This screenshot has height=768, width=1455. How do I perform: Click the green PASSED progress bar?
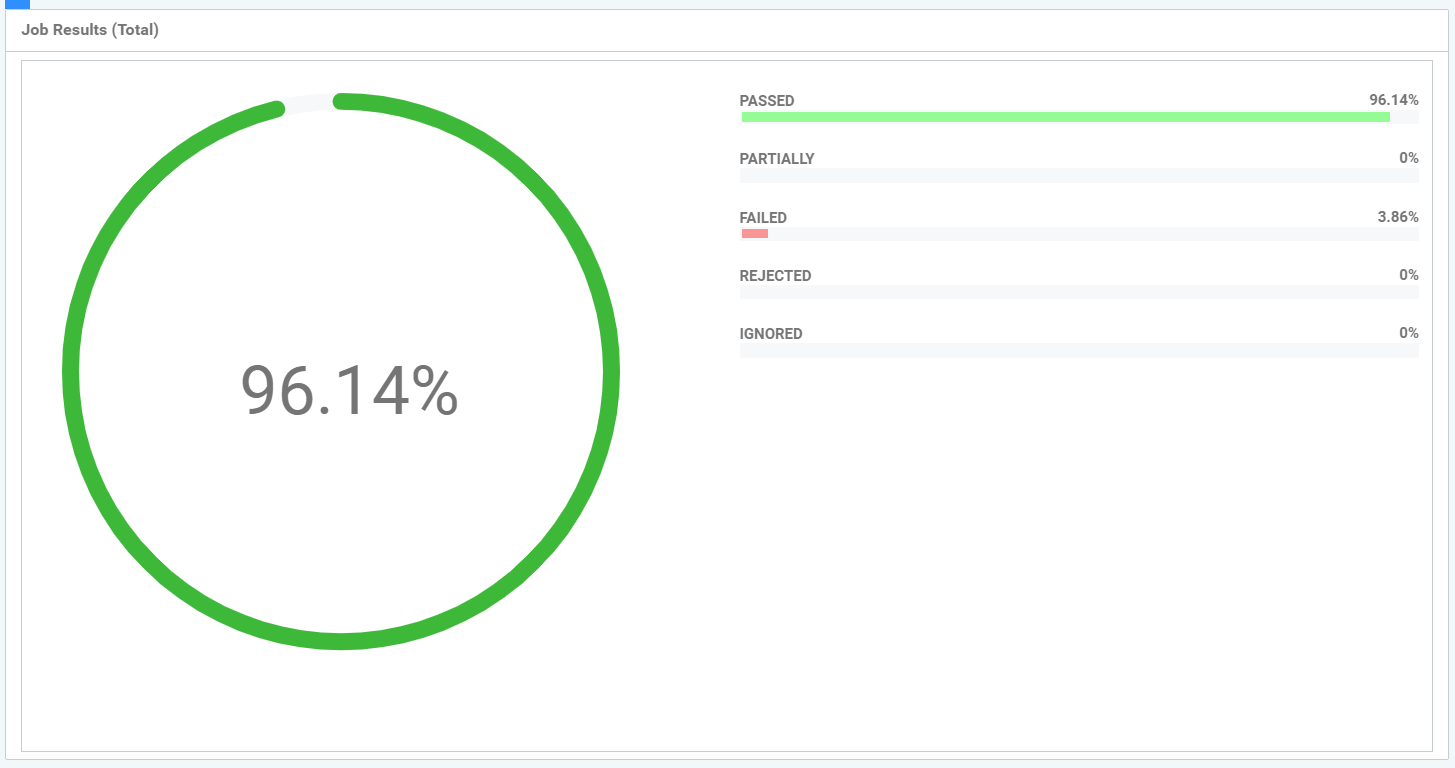click(x=1065, y=117)
